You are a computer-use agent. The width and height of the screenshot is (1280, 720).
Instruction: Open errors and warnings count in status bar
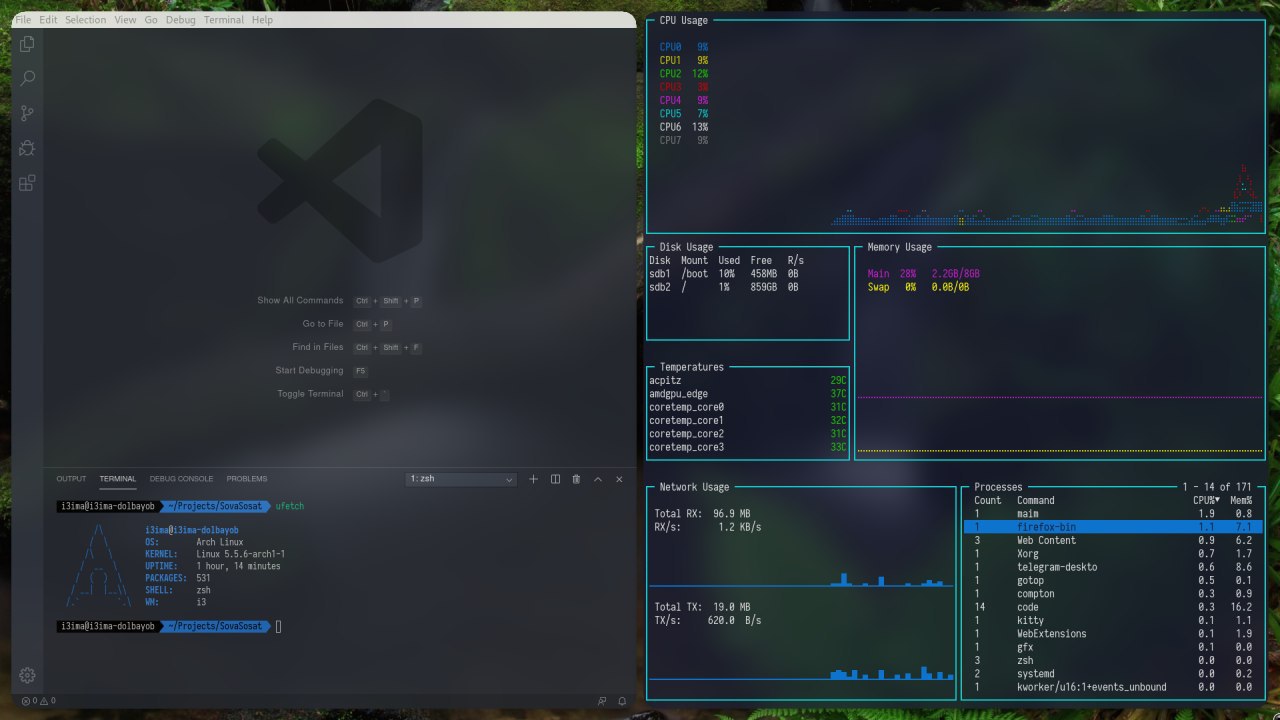tap(38, 701)
